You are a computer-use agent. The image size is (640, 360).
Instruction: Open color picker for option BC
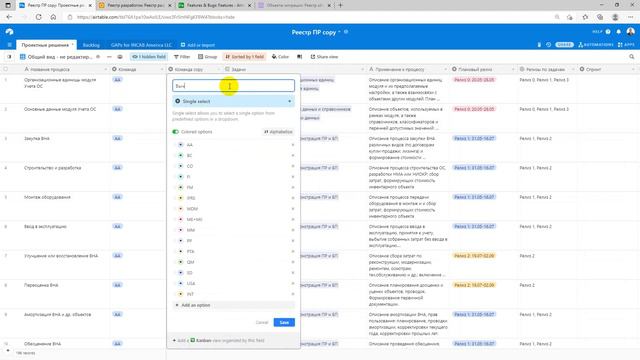180,156
